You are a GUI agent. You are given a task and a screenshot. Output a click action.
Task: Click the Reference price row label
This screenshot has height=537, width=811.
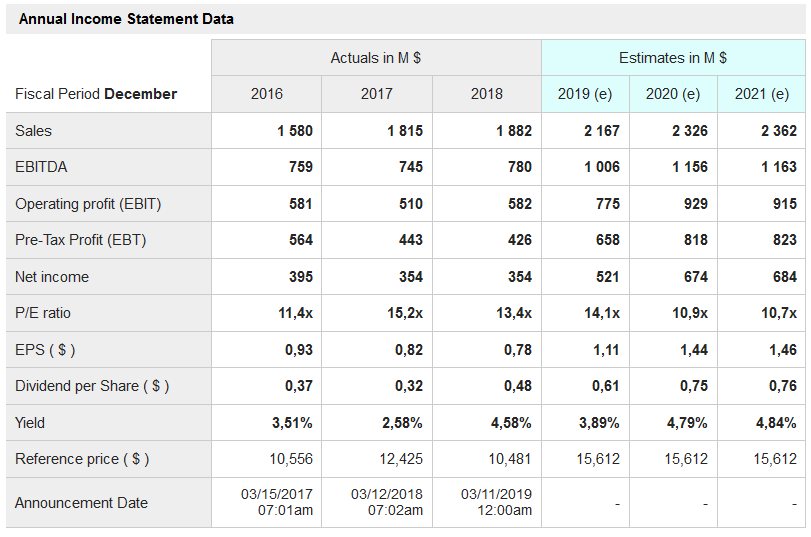(82, 459)
